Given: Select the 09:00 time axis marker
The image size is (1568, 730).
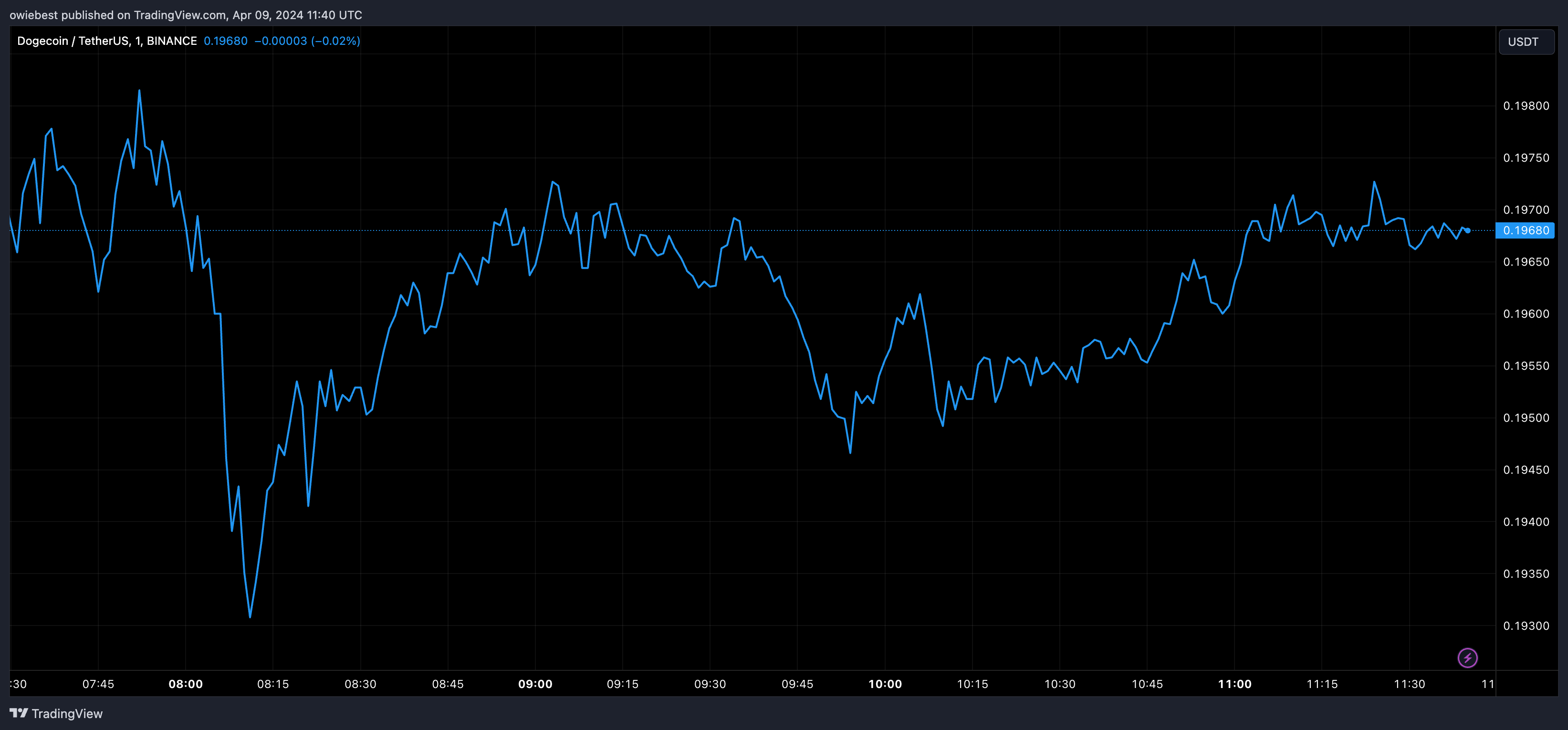Looking at the screenshot, I should (535, 684).
